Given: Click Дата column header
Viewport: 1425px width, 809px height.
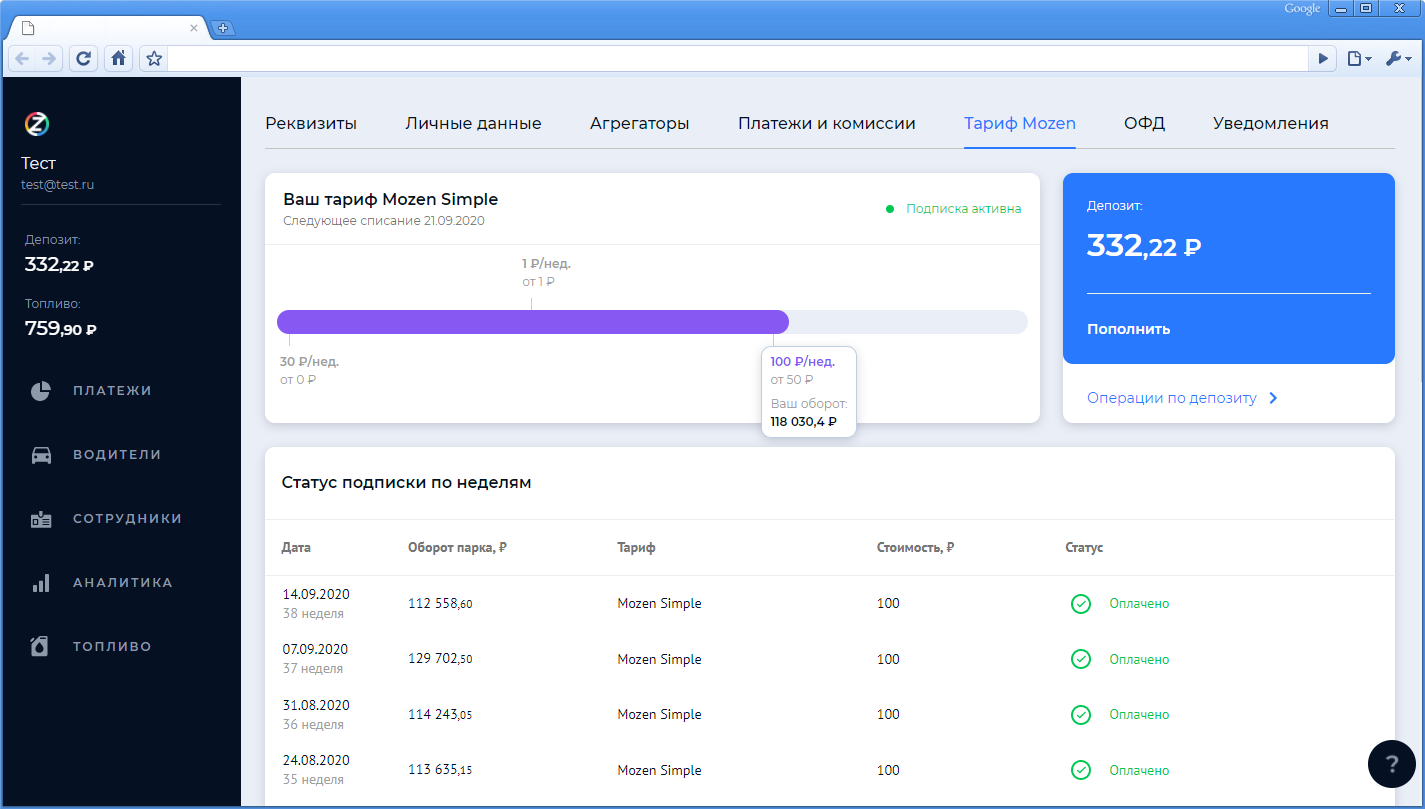Looking at the screenshot, I should click(x=296, y=548).
